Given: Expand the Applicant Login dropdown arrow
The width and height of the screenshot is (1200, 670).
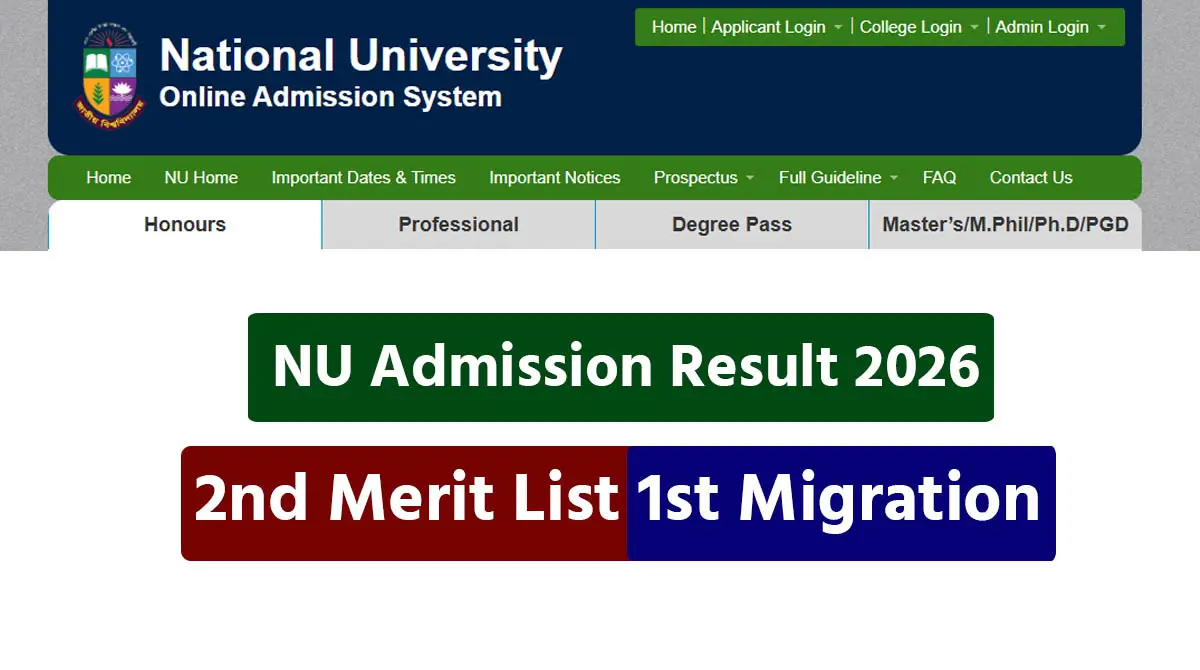Looking at the screenshot, I should click(x=838, y=28).
